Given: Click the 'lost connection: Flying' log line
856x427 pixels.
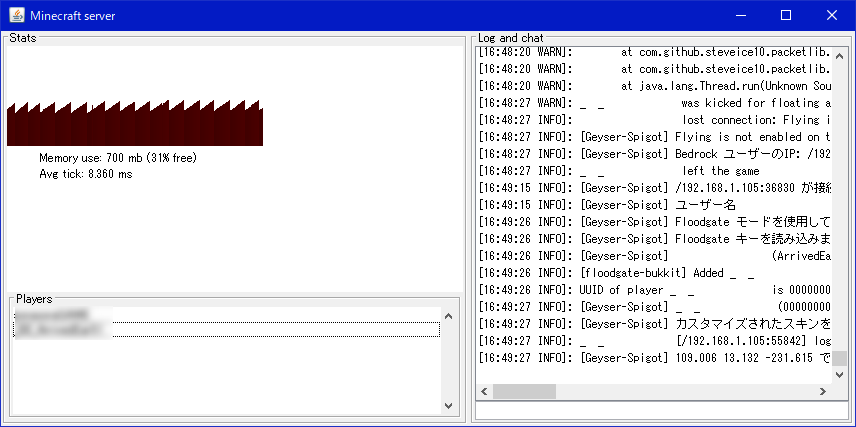Looking at the screenshot, I should pos(655,120).
